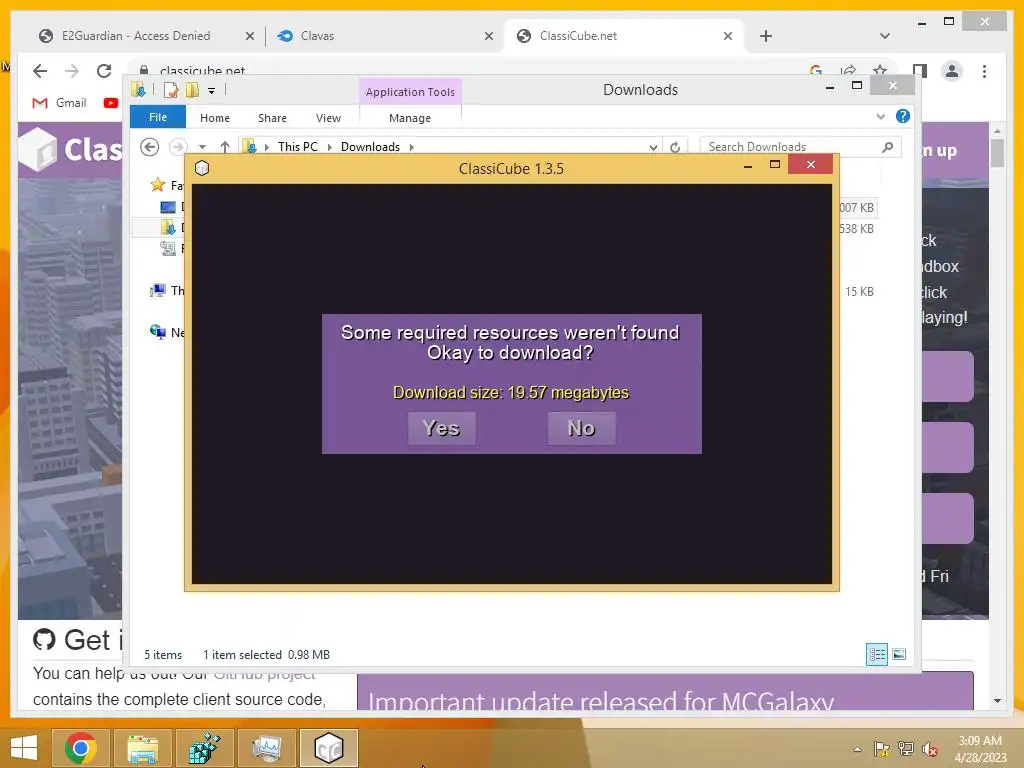Share this page from Chrome toolbar
Image resolution: width=1024 pixels, height=768 pixels.
click(x=848, y=71)
